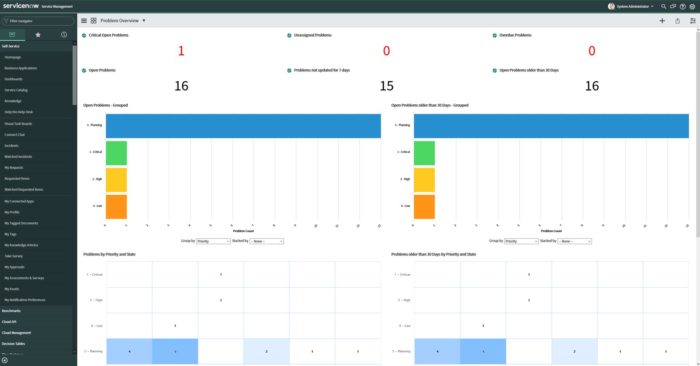Click the Problems not updated status icon
Viewport: 700px width, 366px height.
[289, 71]
